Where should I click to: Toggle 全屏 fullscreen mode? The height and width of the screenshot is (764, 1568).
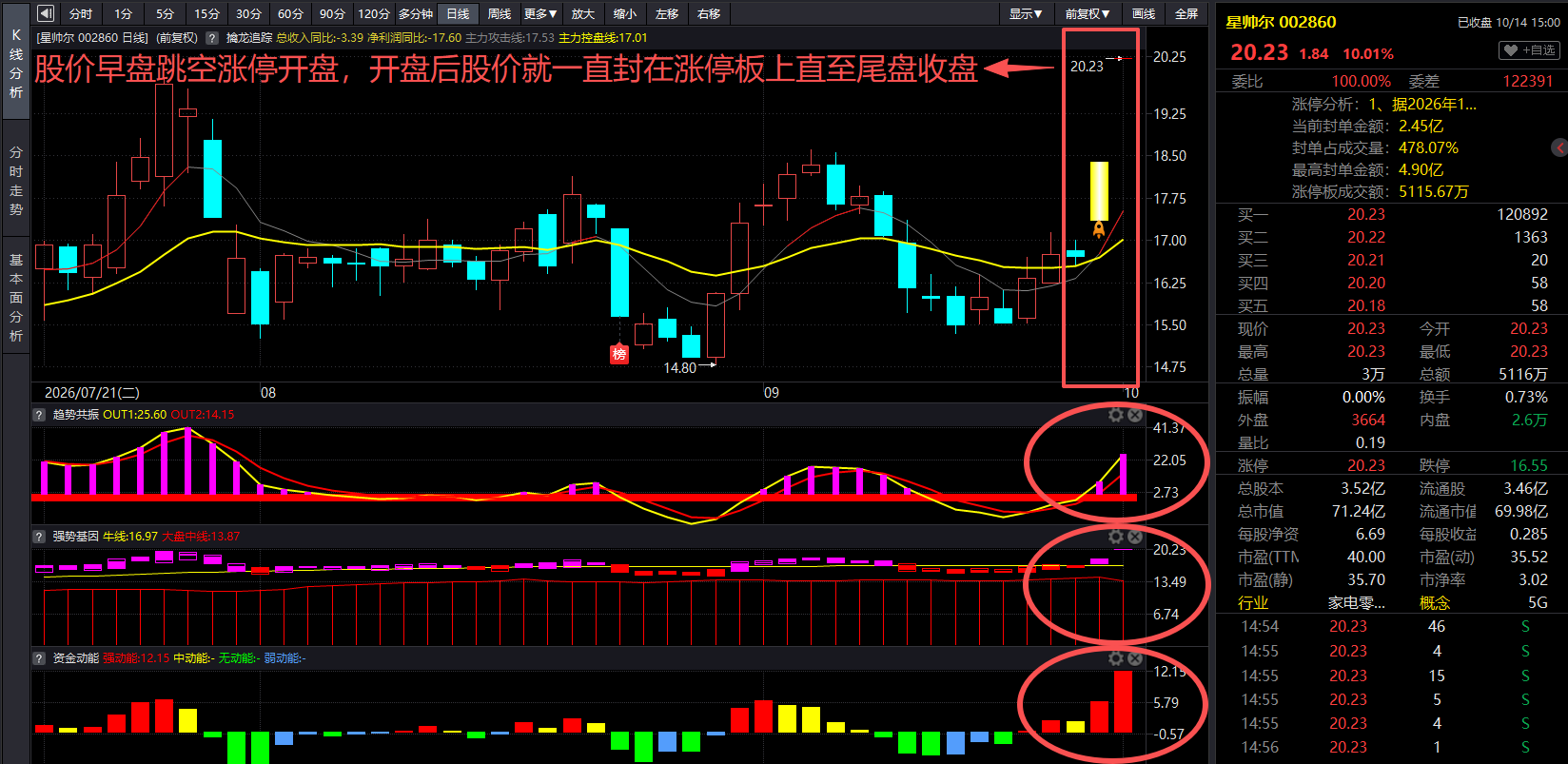[1186, 13]
